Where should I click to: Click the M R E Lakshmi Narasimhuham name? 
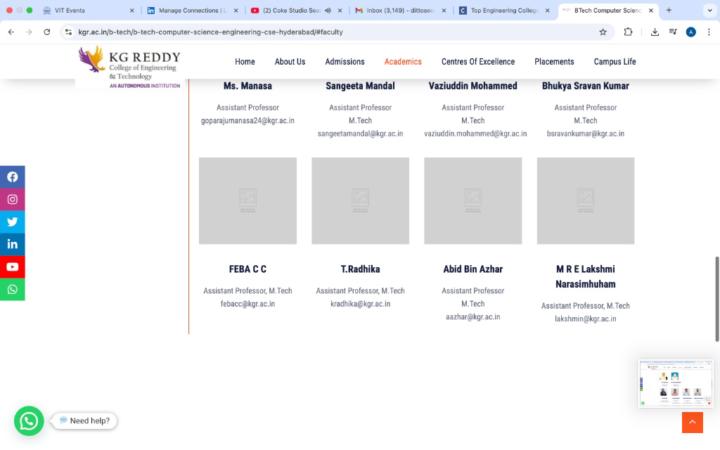[x=585, y=276]
